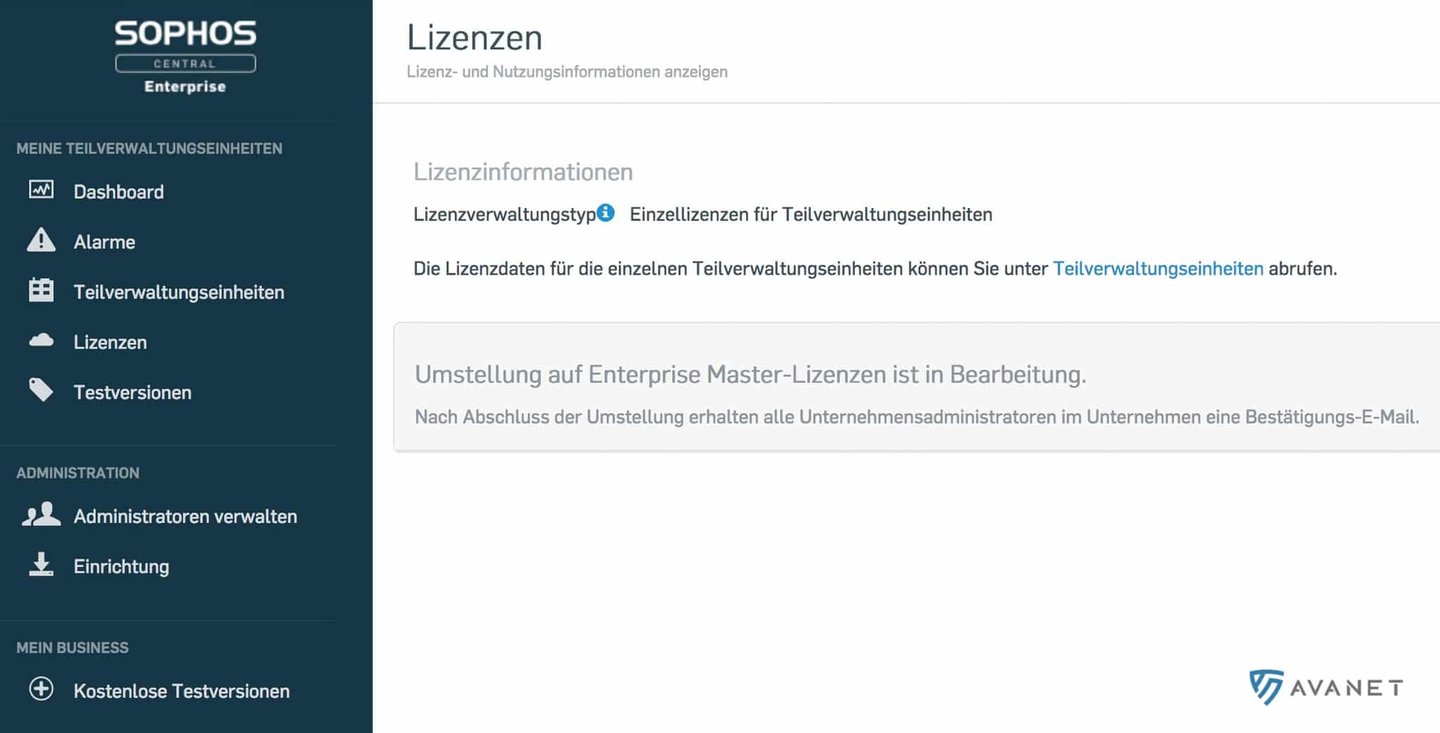Click the Alarme warning triangle icon
The width and height of the screenshot is (1440, 733).
pos(41,240)
